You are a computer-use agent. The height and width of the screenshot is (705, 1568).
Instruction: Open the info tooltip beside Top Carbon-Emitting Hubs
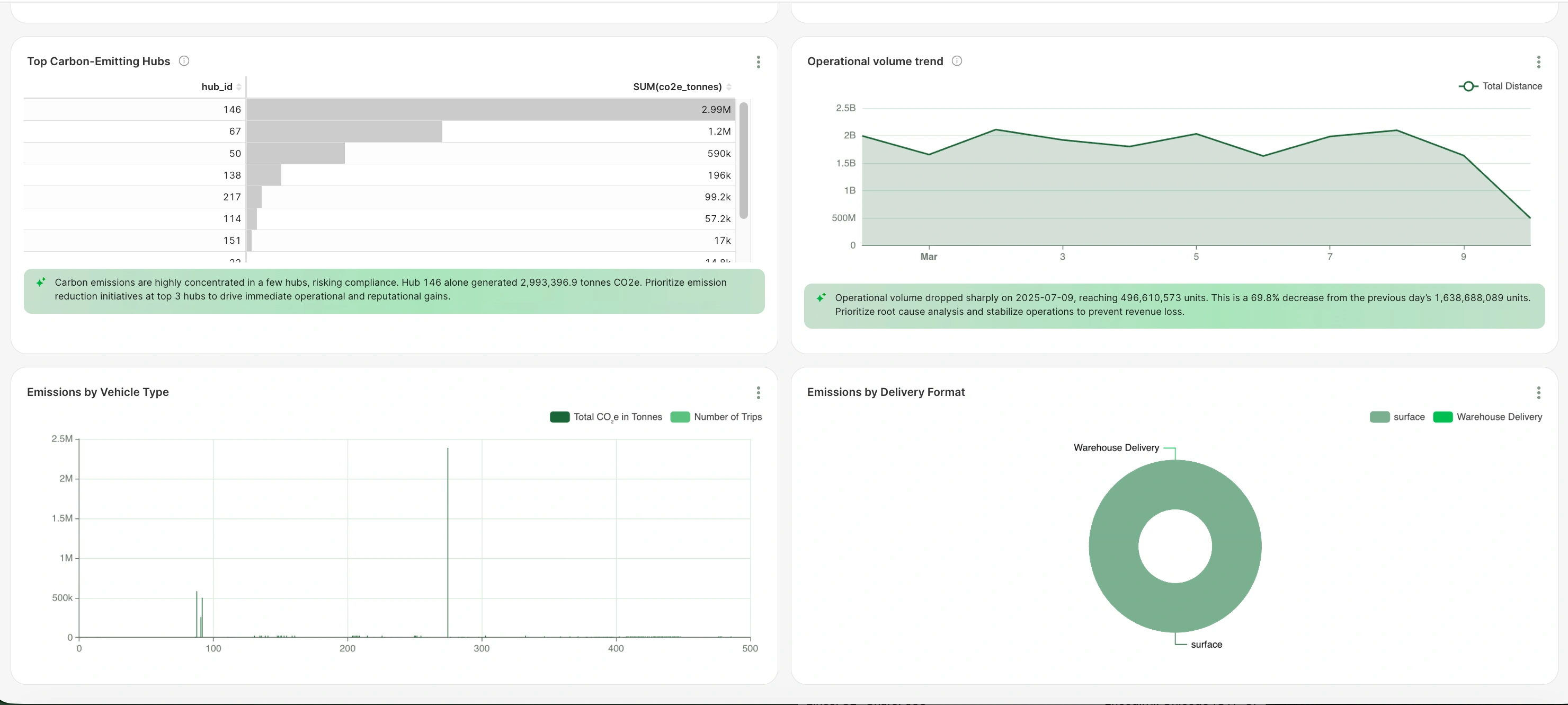[184, 61]
